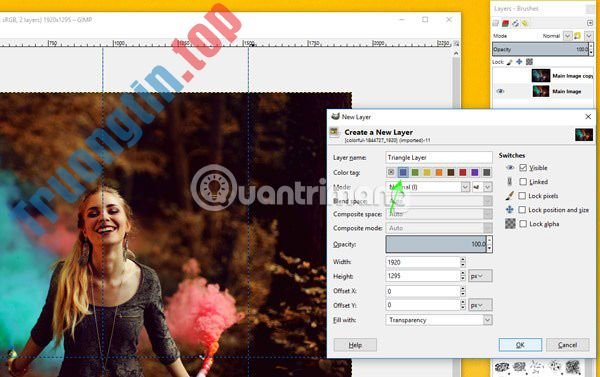
Task: Toggle lock pixels brush icon in Layers panel
Action: click(509, 62)
